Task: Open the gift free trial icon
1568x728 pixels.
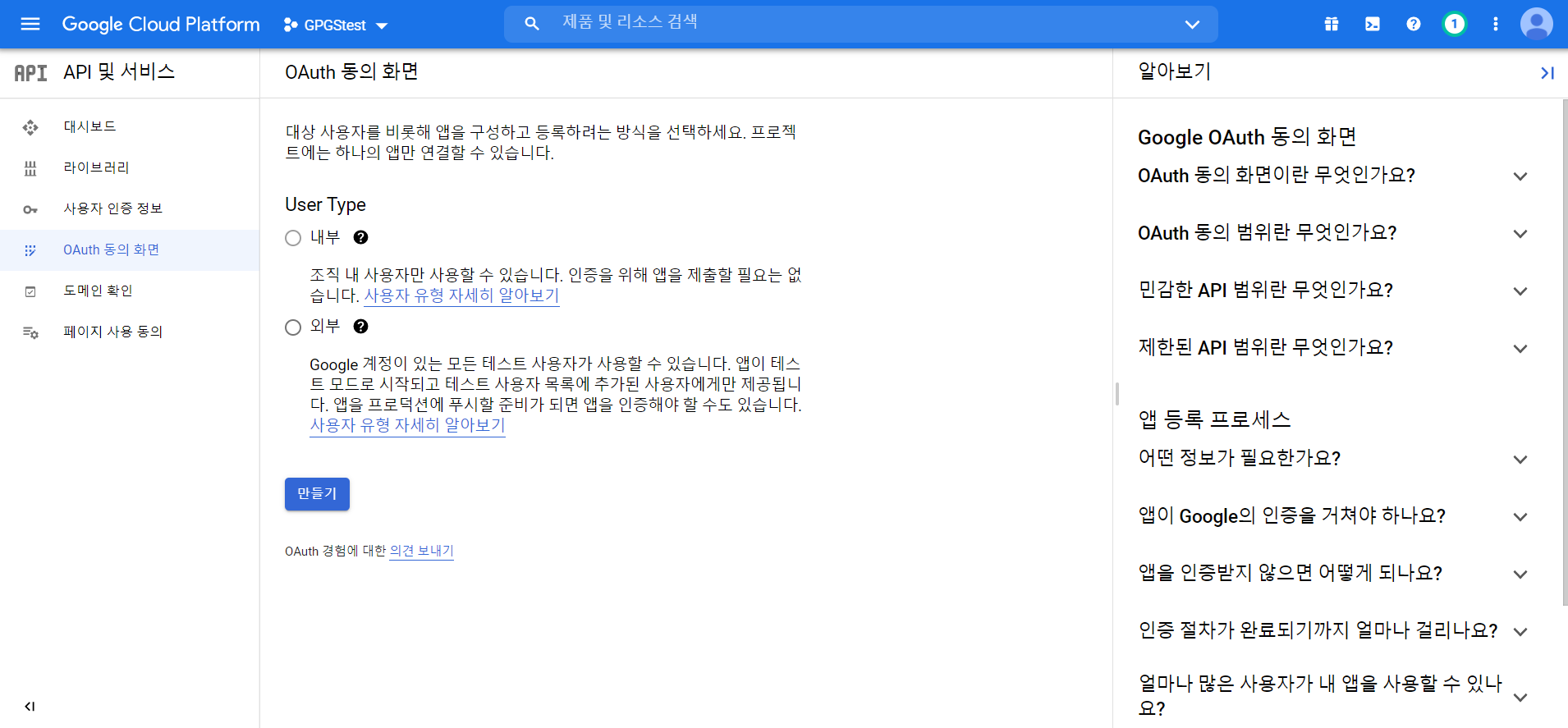Action: coord(1332,25)
